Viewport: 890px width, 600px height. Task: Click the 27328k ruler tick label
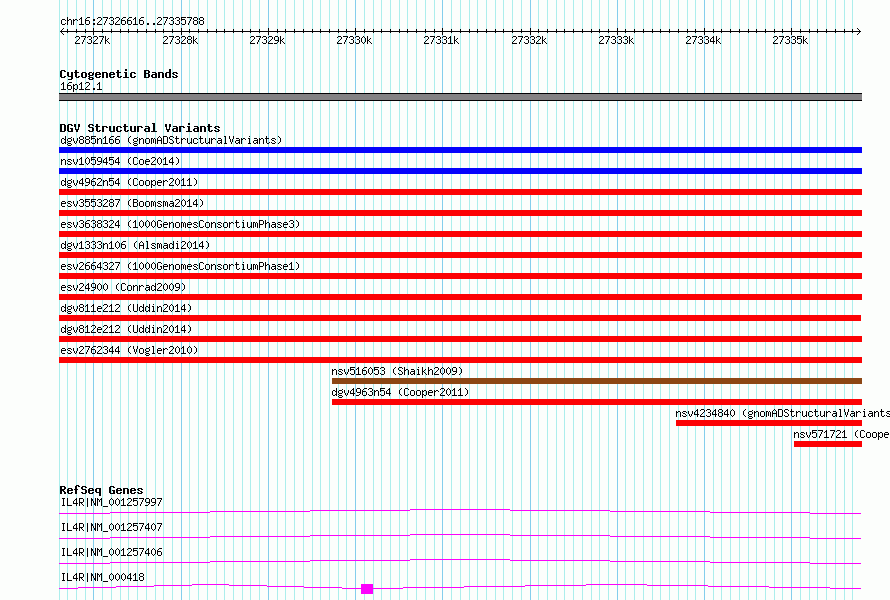180,40
